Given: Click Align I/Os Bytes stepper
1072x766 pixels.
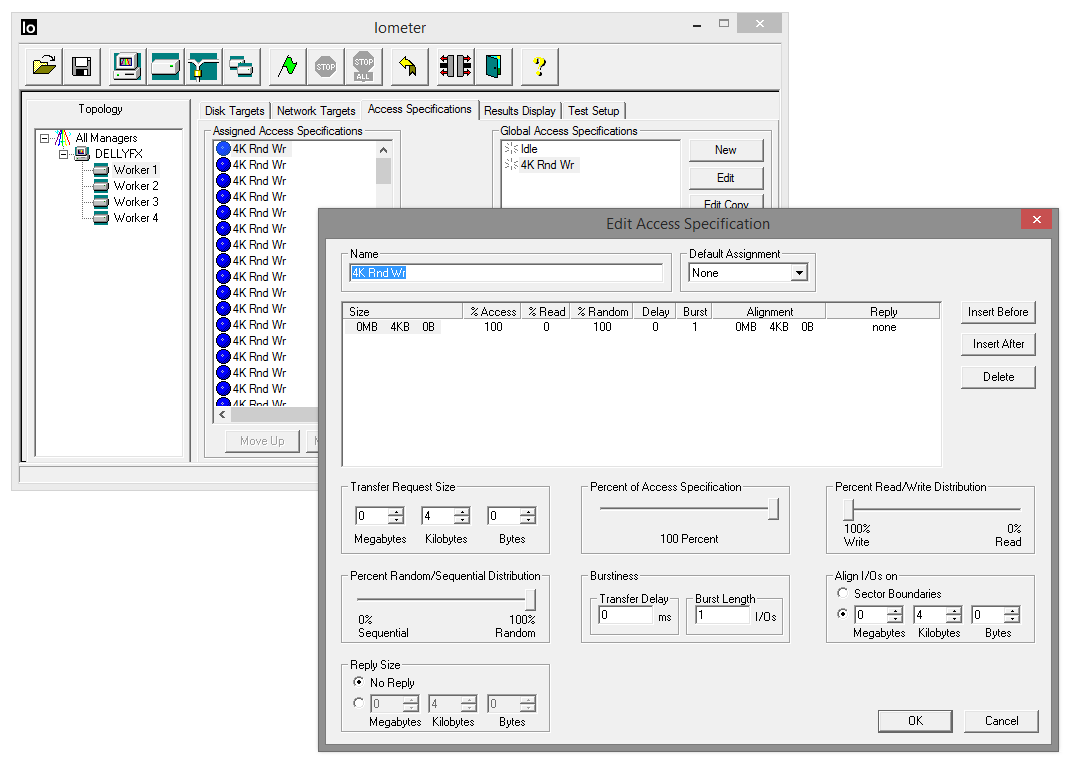Looking at the screenshot, I should click(x=1013, y=615).
